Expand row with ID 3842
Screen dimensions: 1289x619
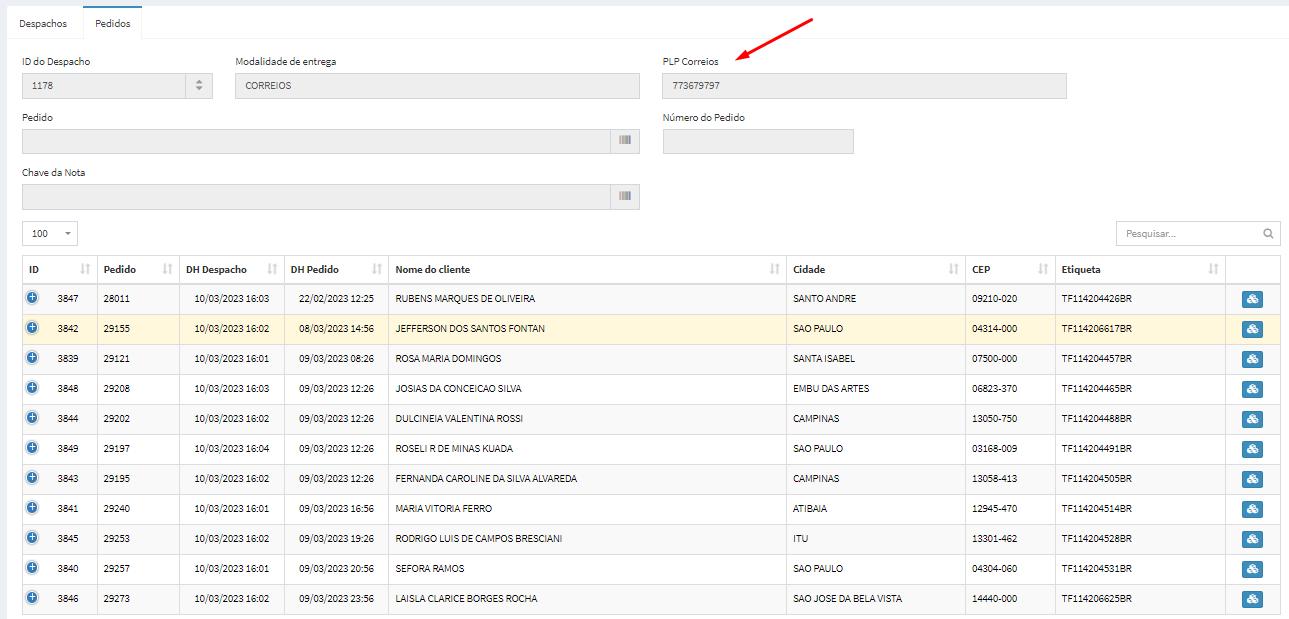(32, 328)
